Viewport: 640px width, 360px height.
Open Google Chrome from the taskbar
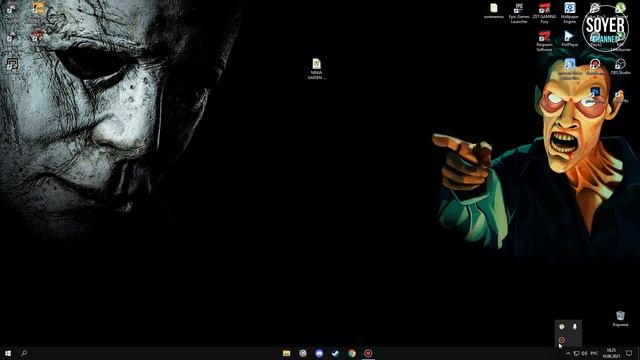point(352,353)
